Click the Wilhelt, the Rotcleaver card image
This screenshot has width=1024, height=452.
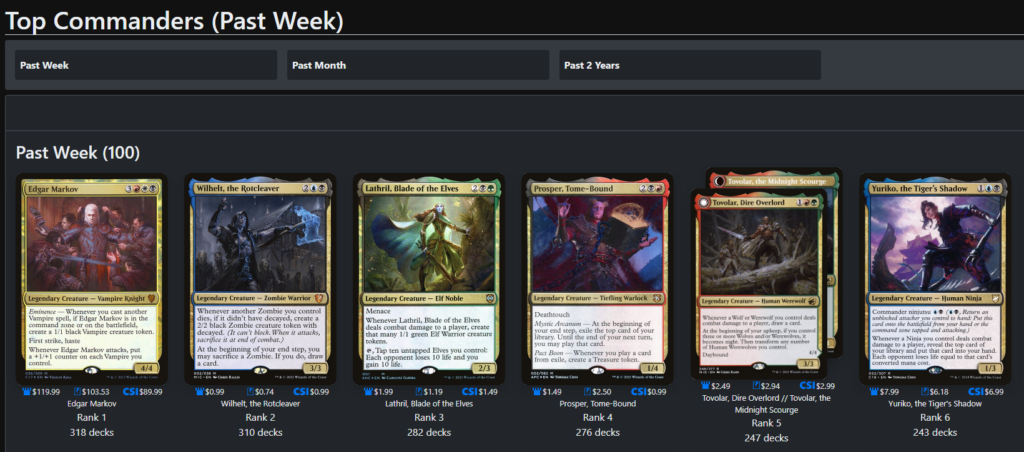260,280
